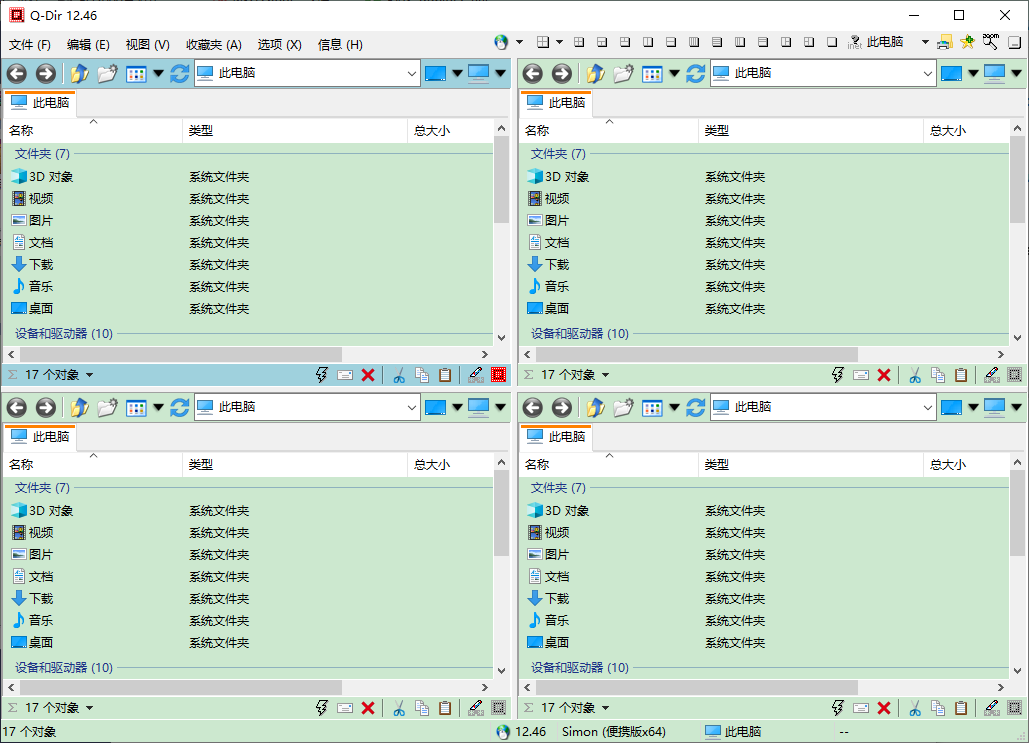Expand the view mode dropdown arrow in the top-right pane
This screenshot has width=1029, height=743.
point(674,73)
